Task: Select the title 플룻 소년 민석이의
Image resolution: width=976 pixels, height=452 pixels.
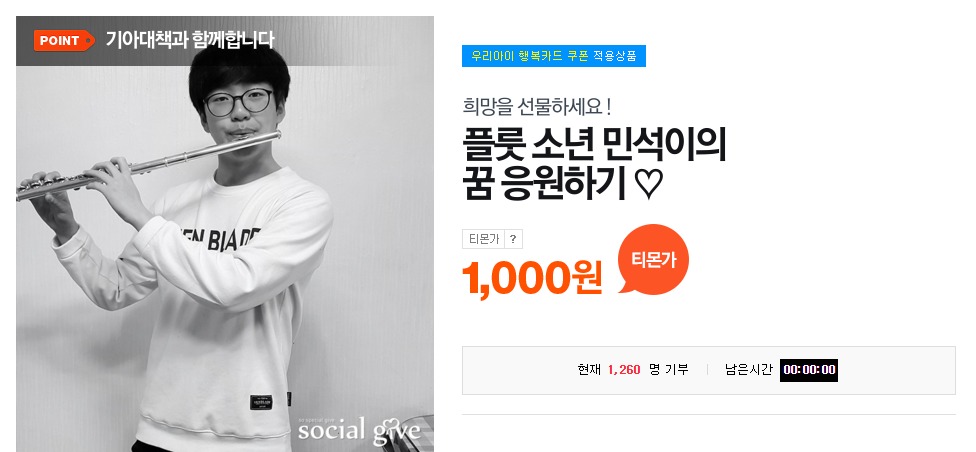Action: [594, 145]
